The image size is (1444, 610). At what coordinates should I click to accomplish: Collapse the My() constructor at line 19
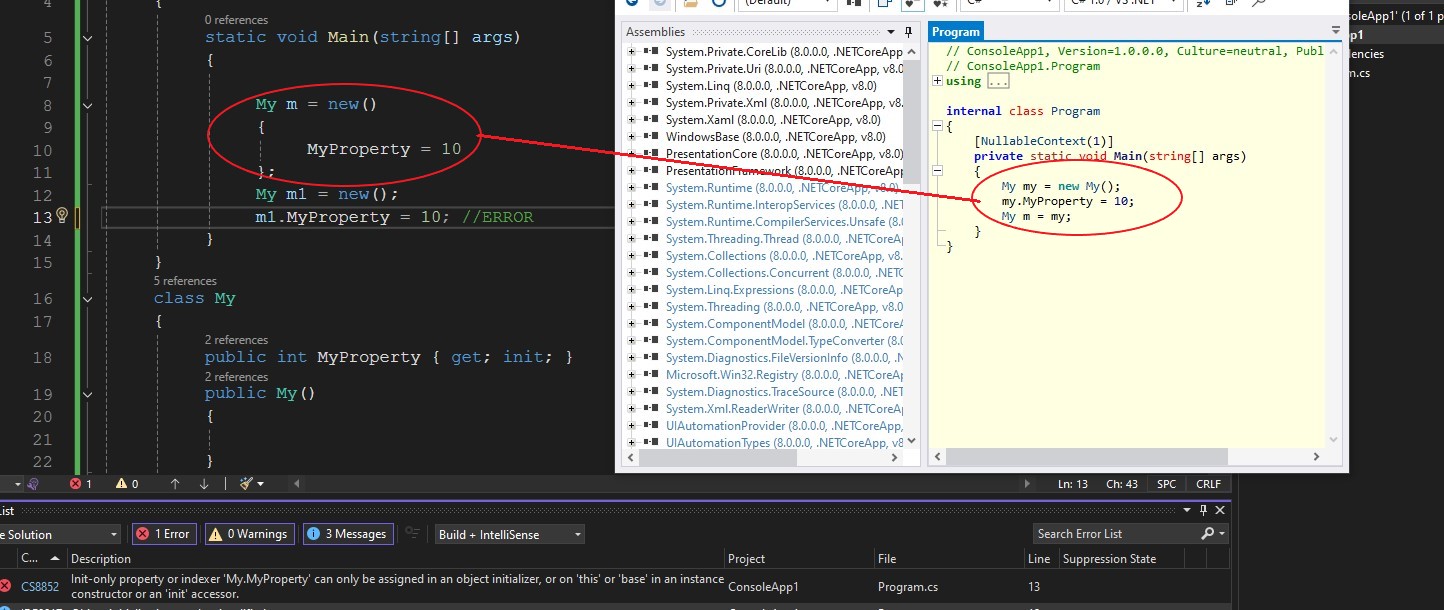coord(87,394)
